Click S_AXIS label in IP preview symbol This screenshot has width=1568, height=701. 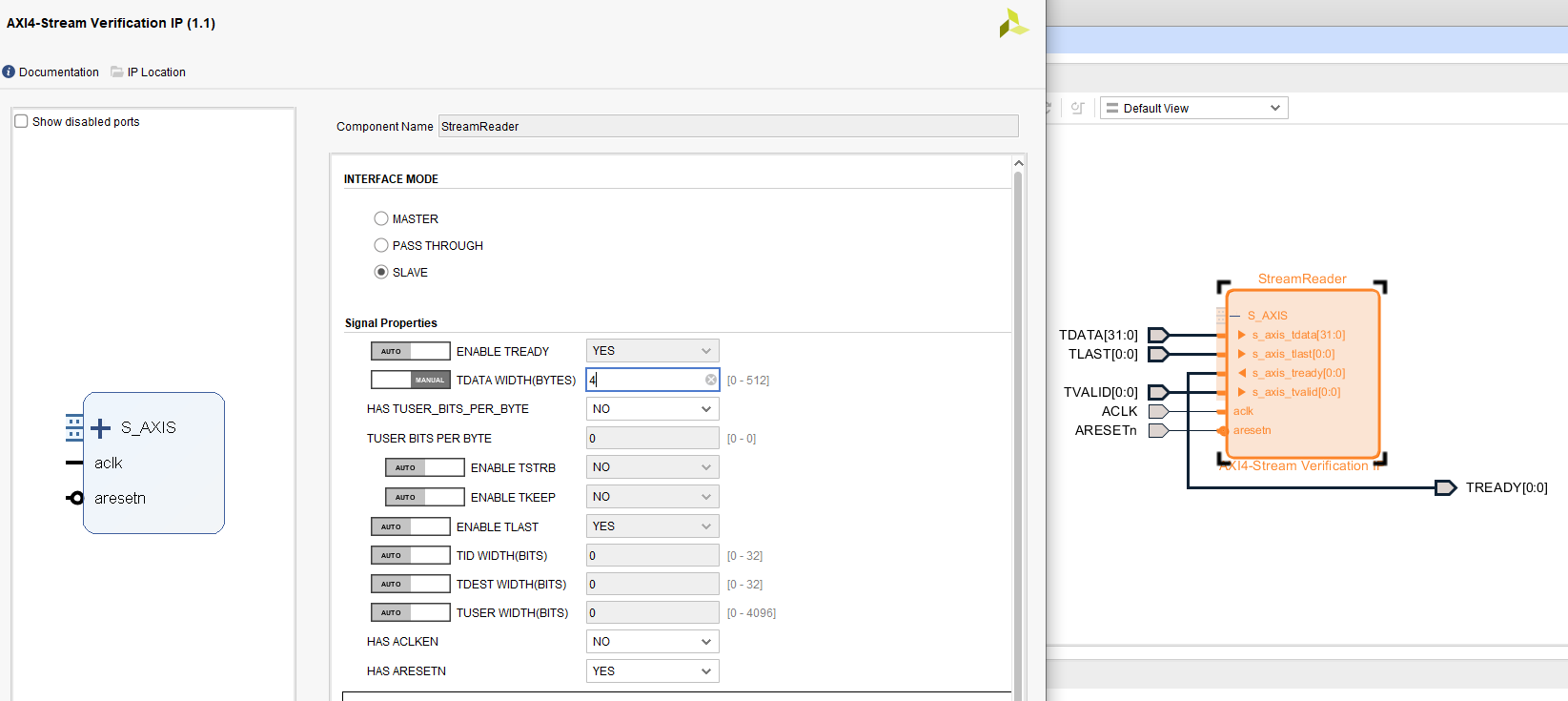(148, 427)
